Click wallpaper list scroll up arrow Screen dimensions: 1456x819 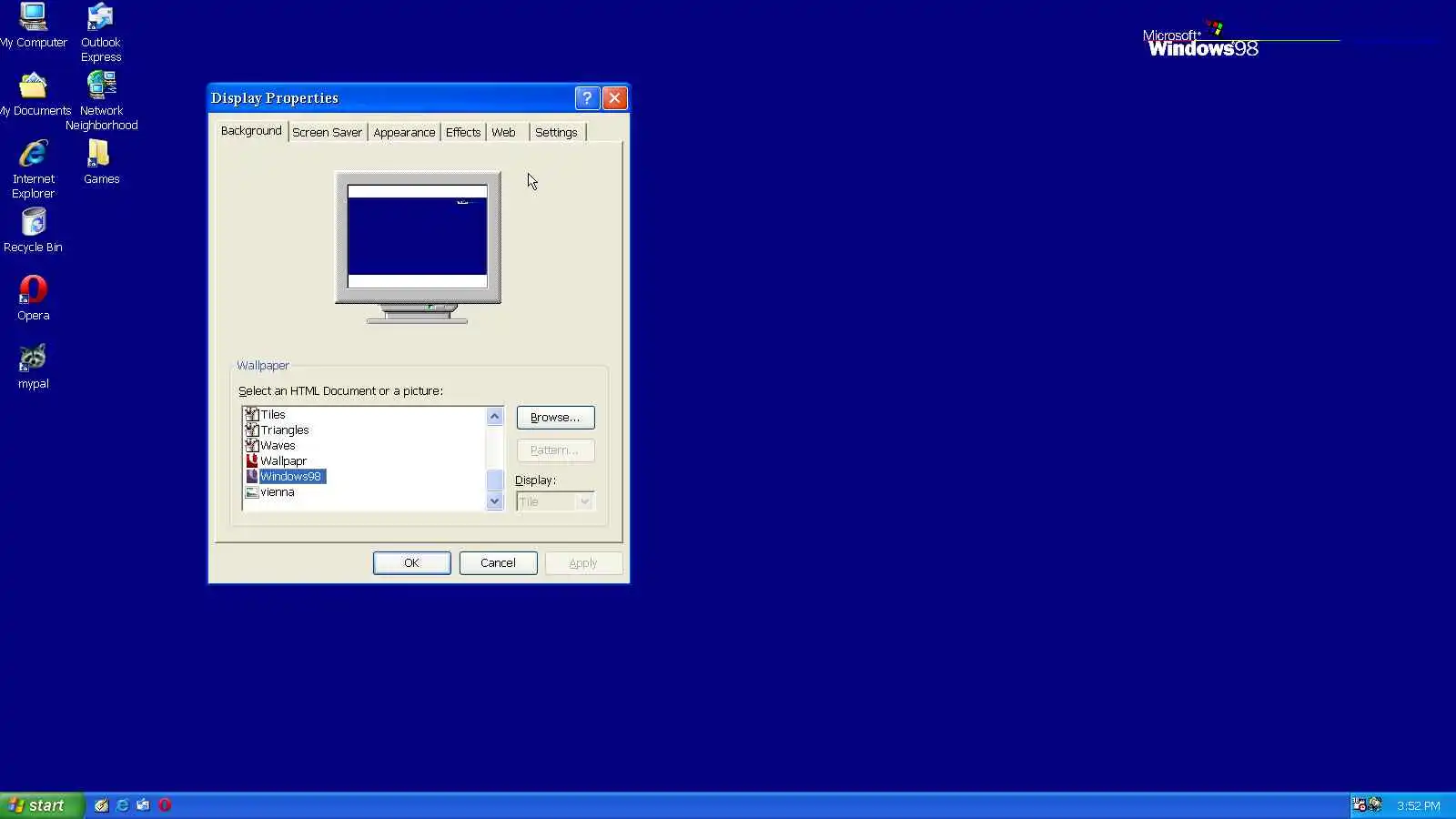click(x=495, y=416)
